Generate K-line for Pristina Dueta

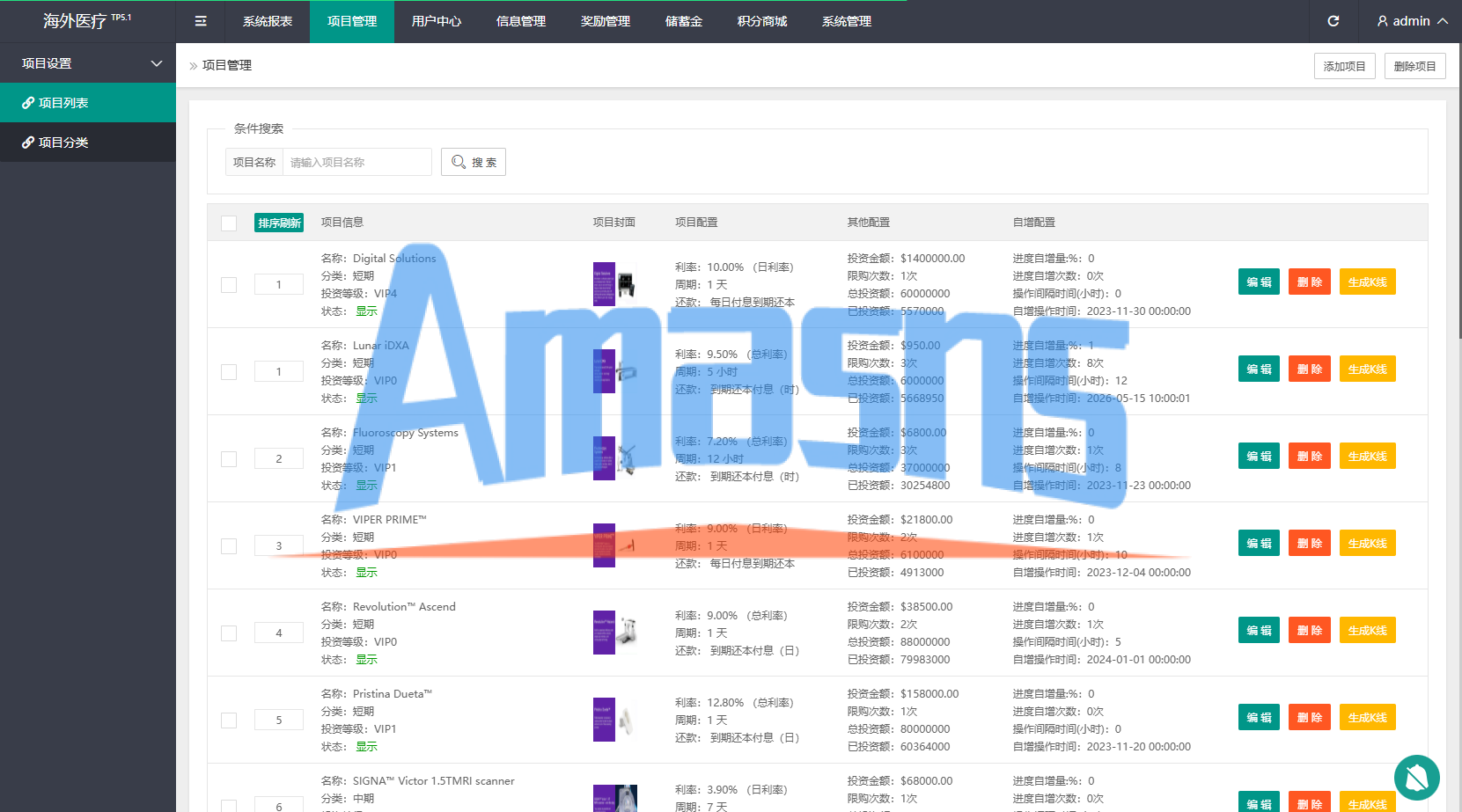(1368, 718)
